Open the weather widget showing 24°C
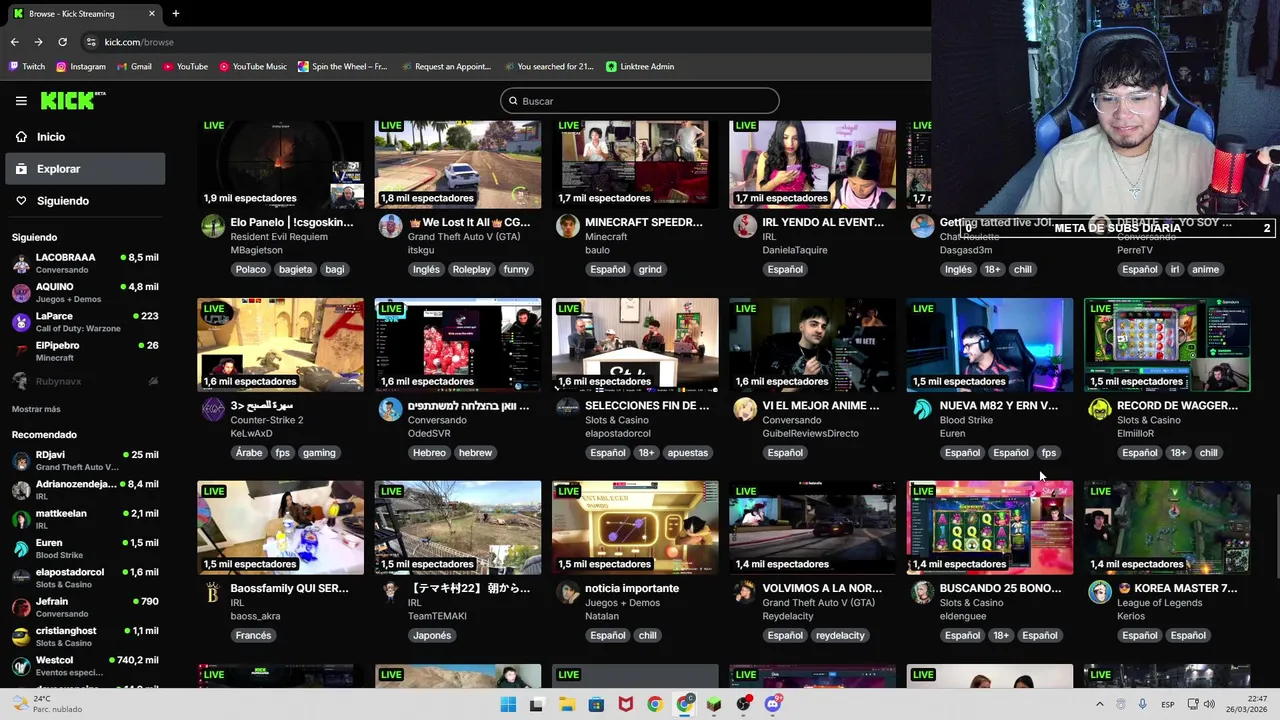The image size is (1280, 720). [x=46, y=704]
